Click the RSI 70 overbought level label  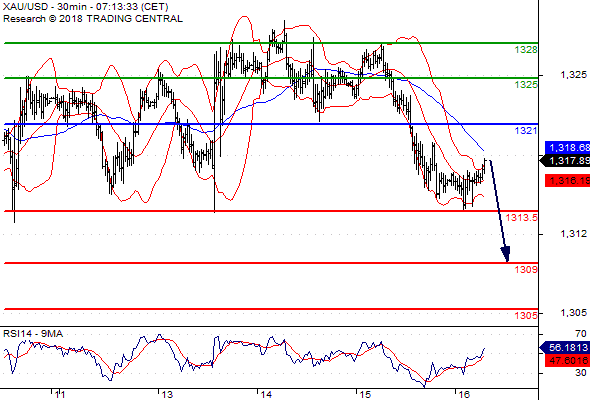(x=581, y=334)
